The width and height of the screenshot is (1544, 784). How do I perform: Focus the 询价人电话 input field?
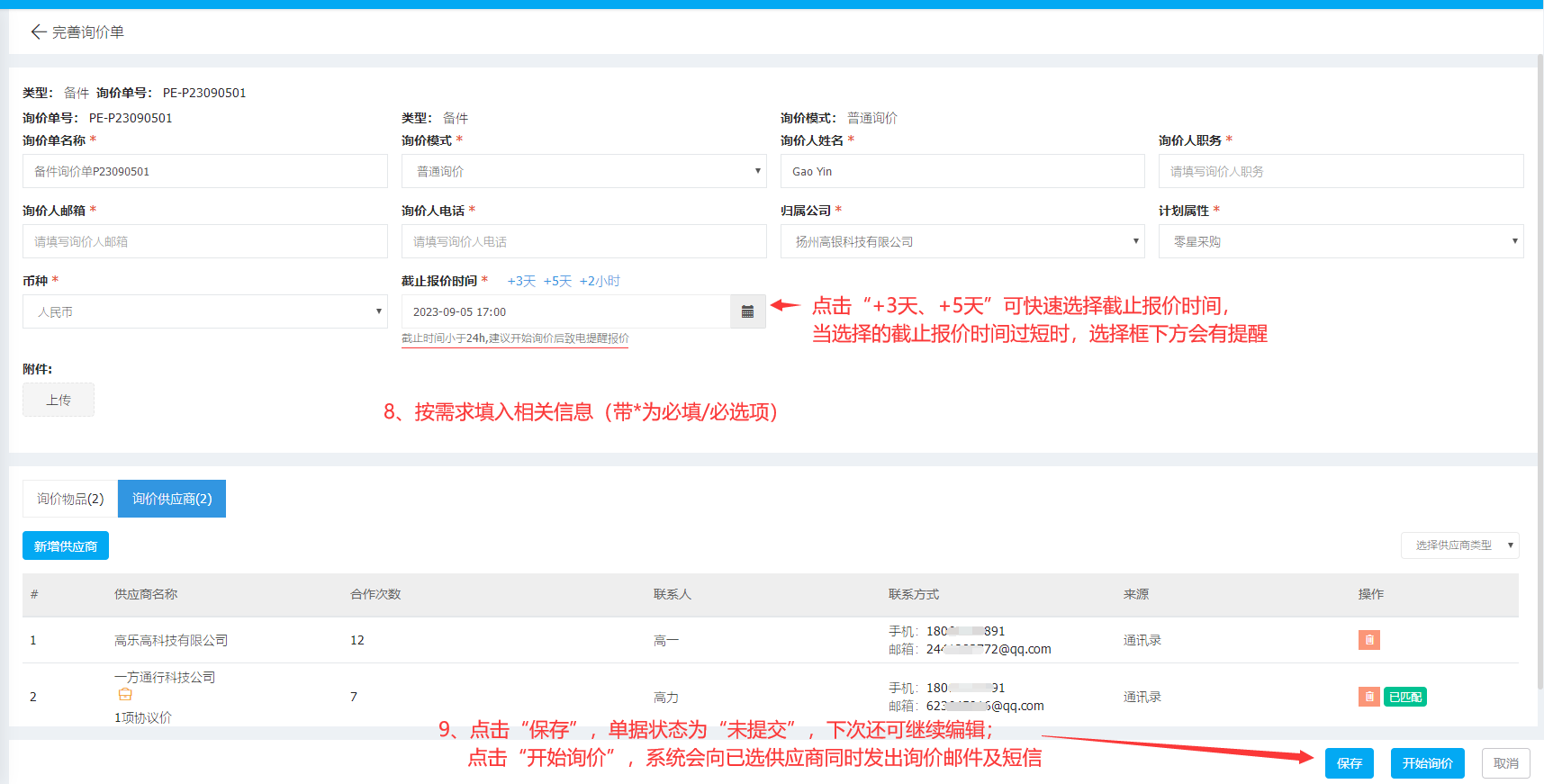pos(583,241)
